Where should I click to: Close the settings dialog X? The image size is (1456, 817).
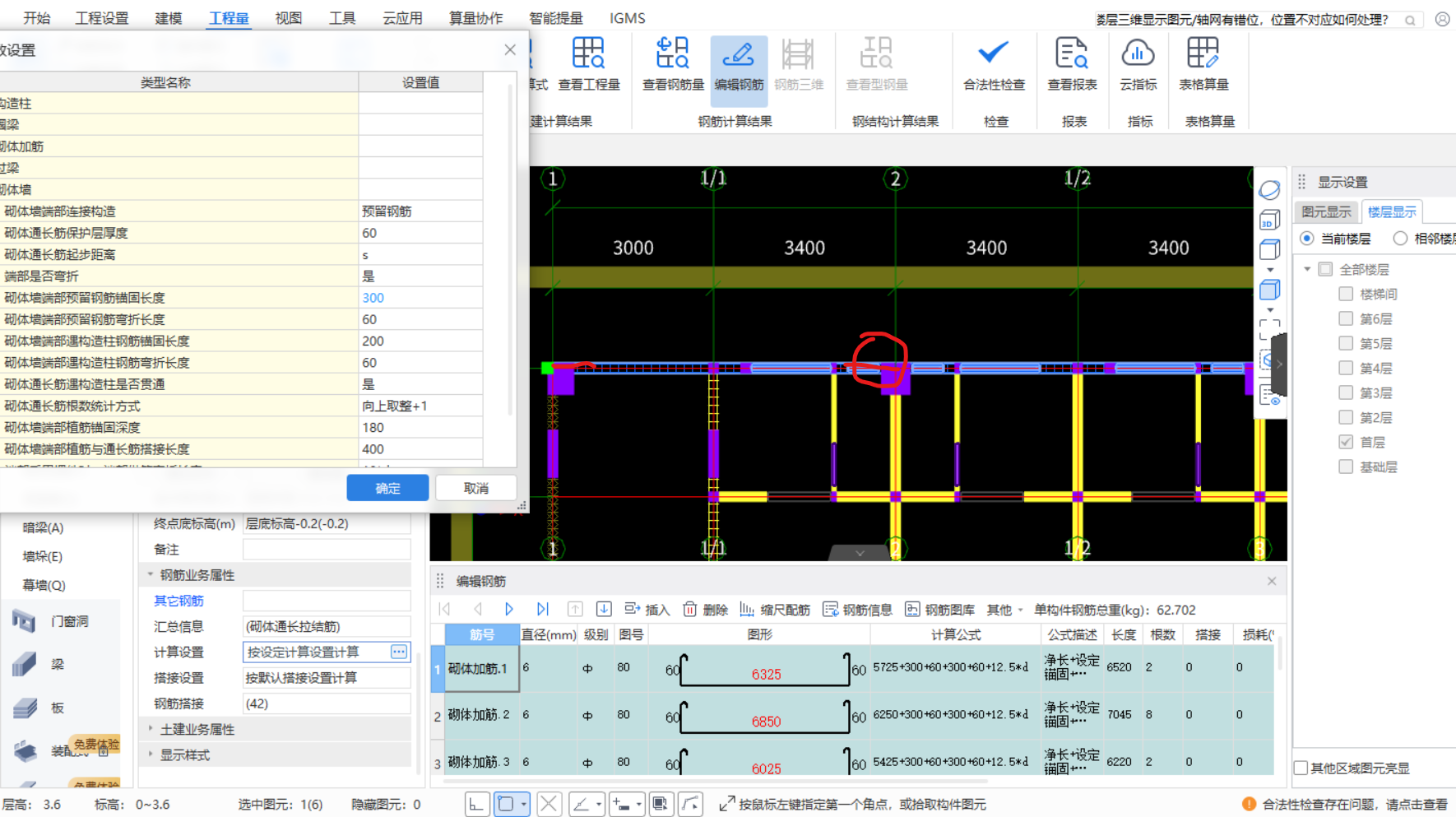click(x=510, y=49)
